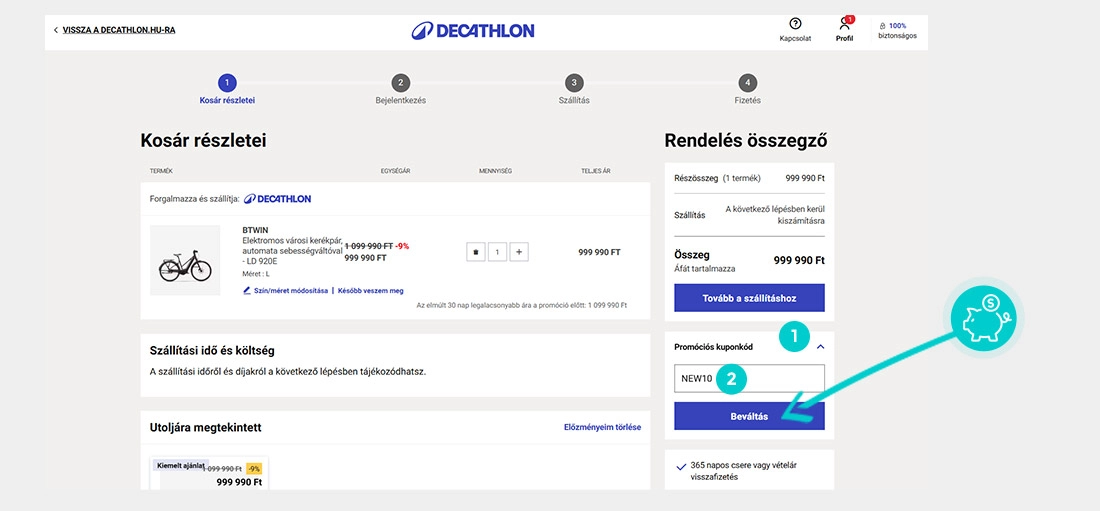
Task: Open the Profil account icon
Action: tap(845, 29)
